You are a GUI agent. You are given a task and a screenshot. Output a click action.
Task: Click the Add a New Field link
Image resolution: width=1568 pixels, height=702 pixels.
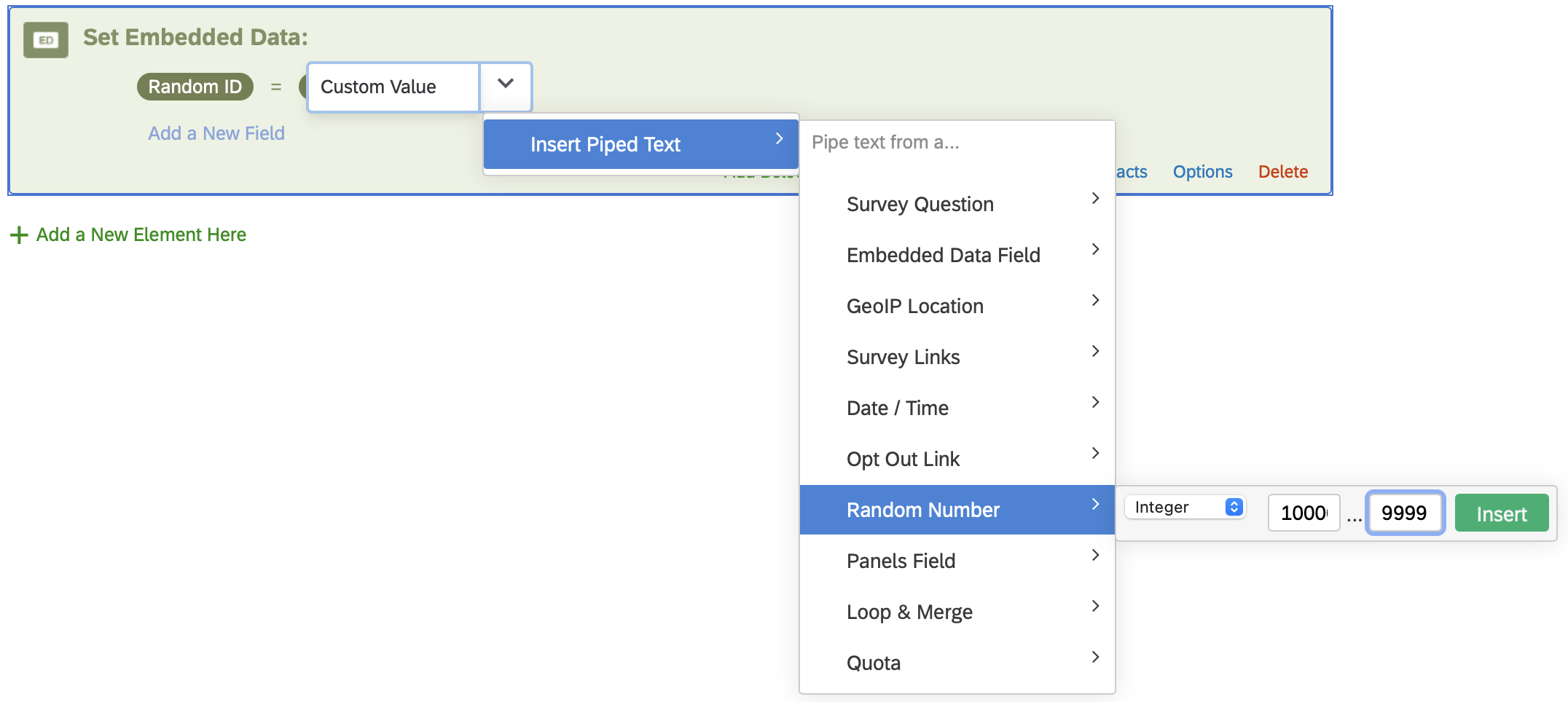point(216,133)
